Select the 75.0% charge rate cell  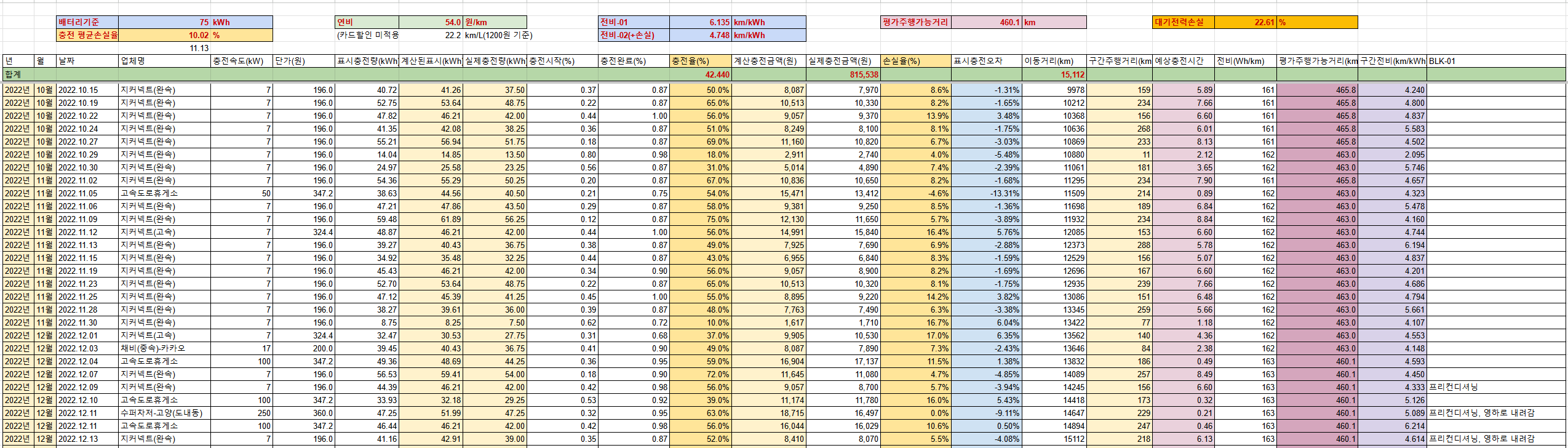pyautogui.click(x=700, y=219)
